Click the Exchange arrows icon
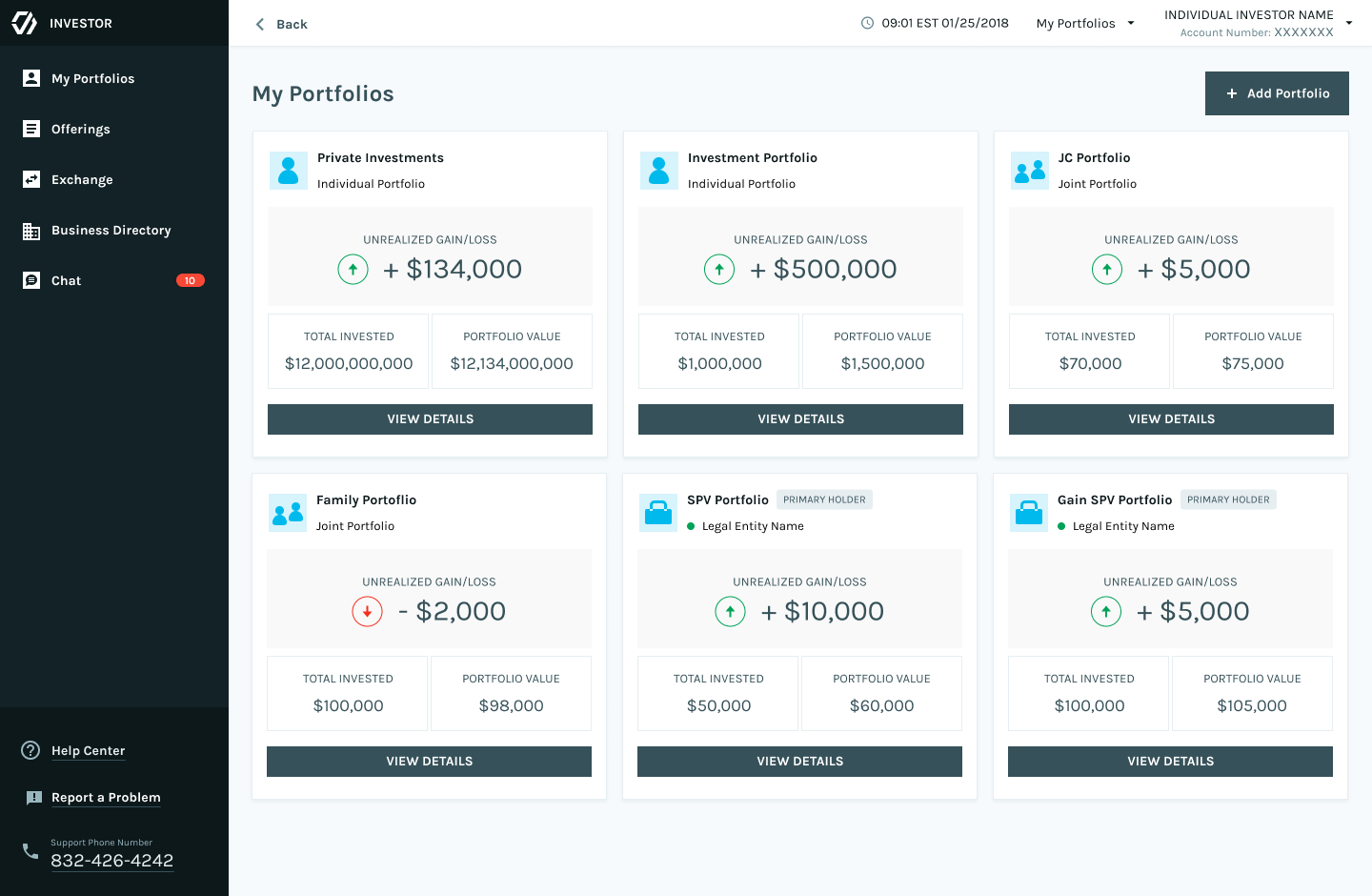The width and height of the screenshot is (1372, 896). coord(31,179)
